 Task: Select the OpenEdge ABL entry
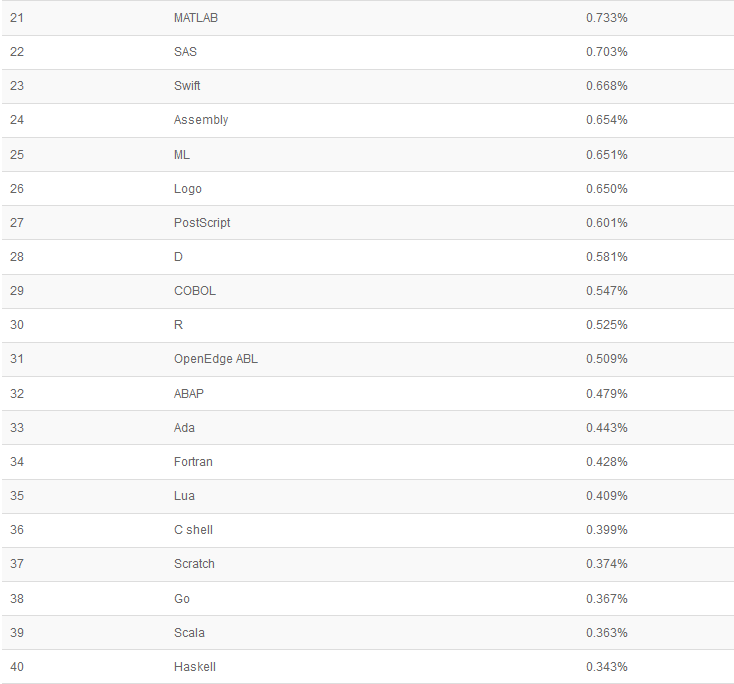[216, 359]
